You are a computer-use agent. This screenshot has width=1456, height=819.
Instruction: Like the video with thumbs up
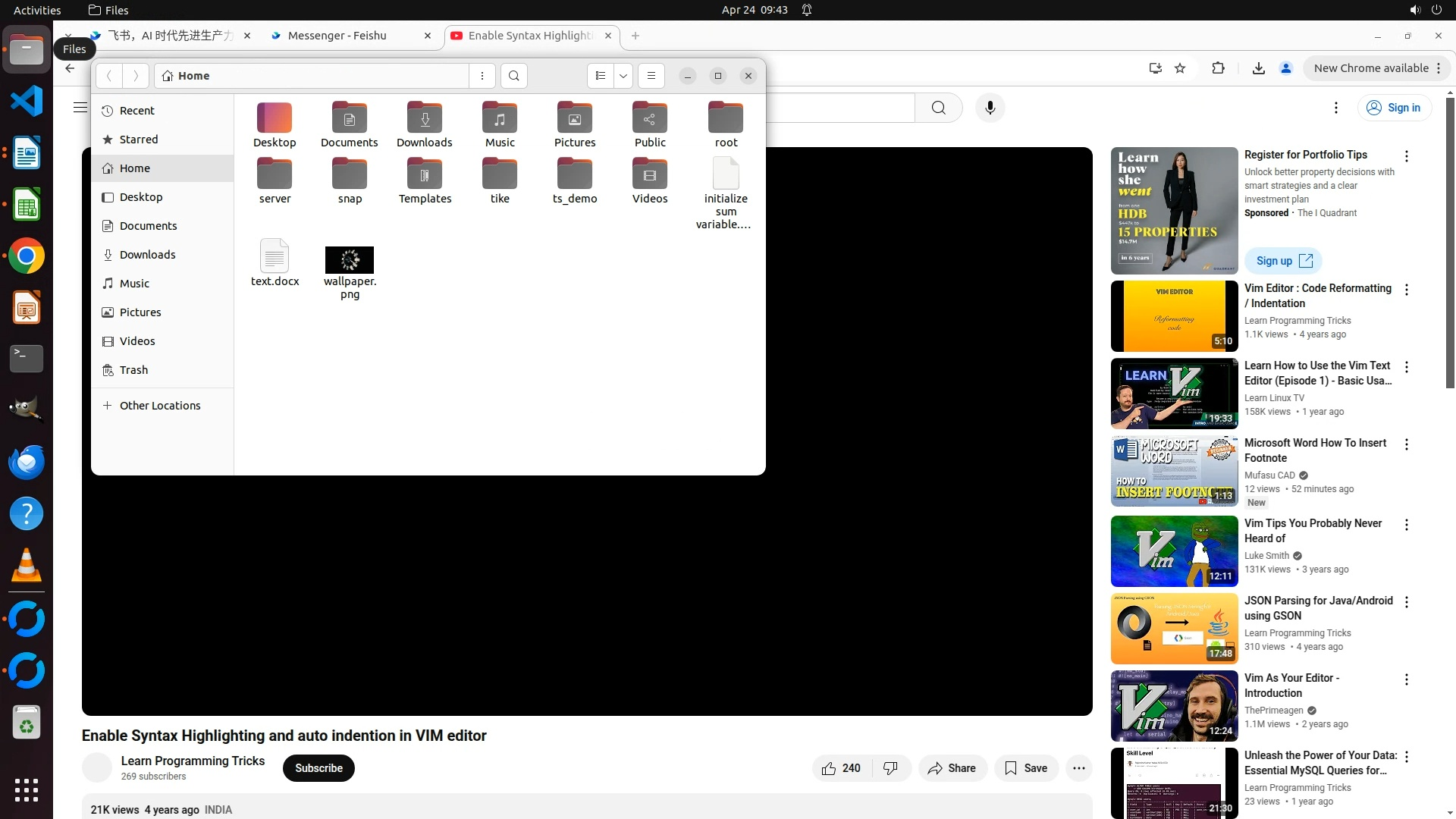click(830, 768)
